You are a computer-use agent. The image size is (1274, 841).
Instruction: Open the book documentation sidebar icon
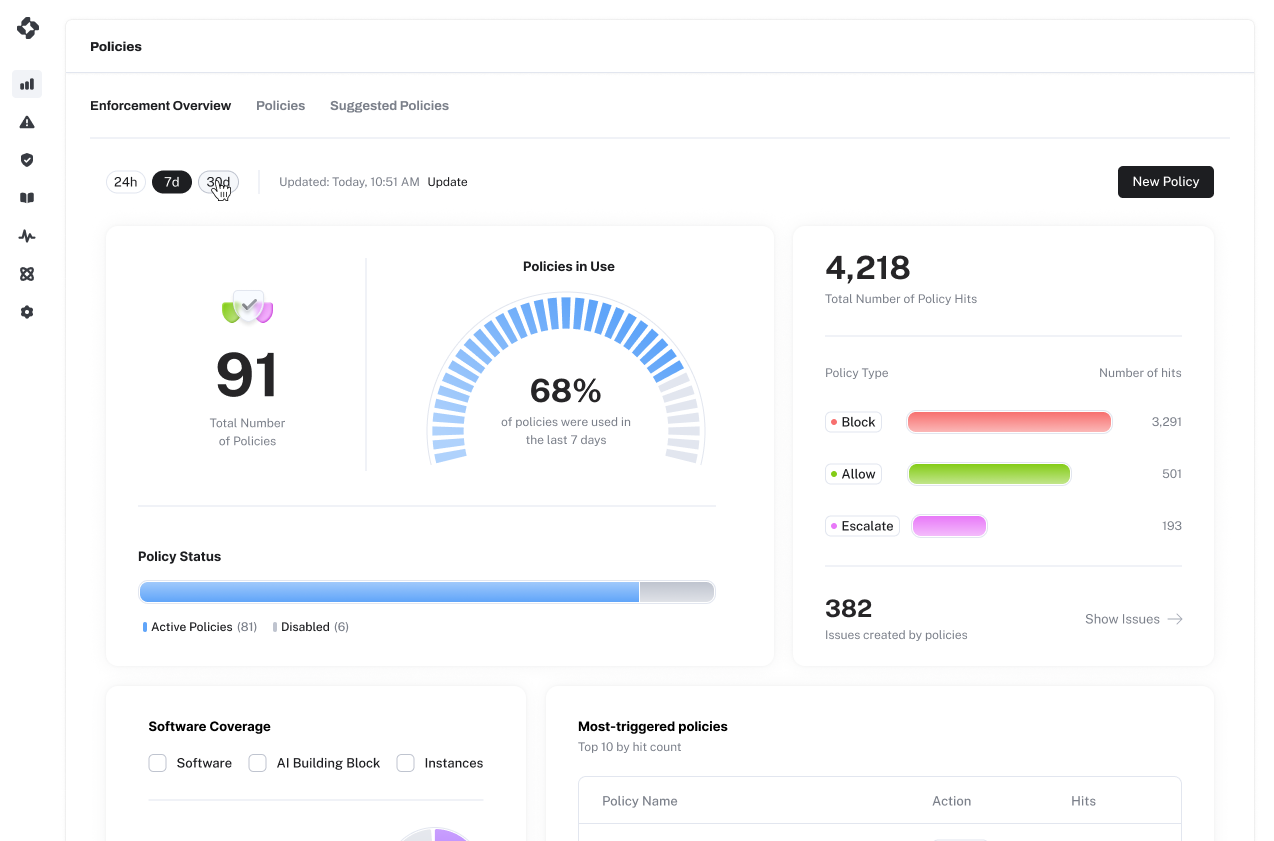[27, 198]
